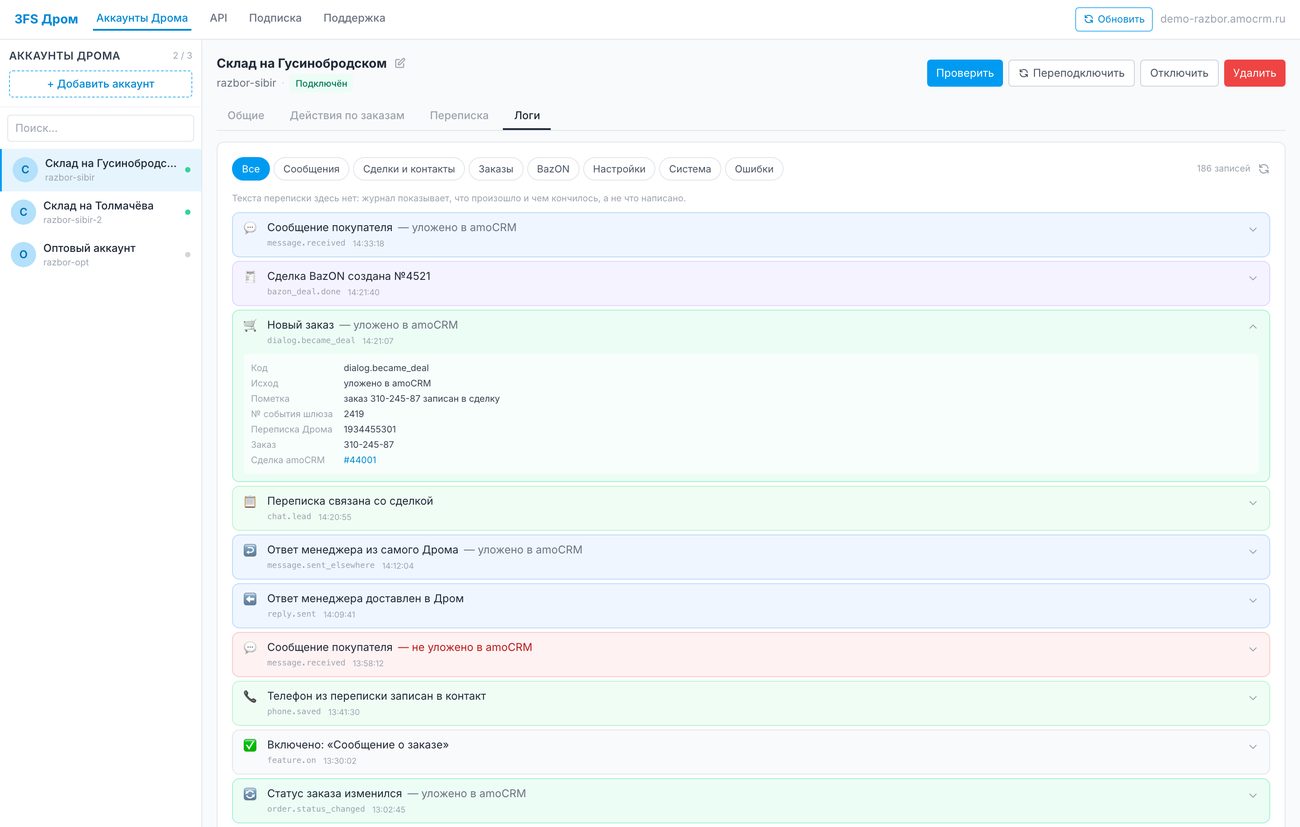The width and height of the screenshot is (1300, 827).
Task: Filter logs by Заказы
Action: click(496, 169)
